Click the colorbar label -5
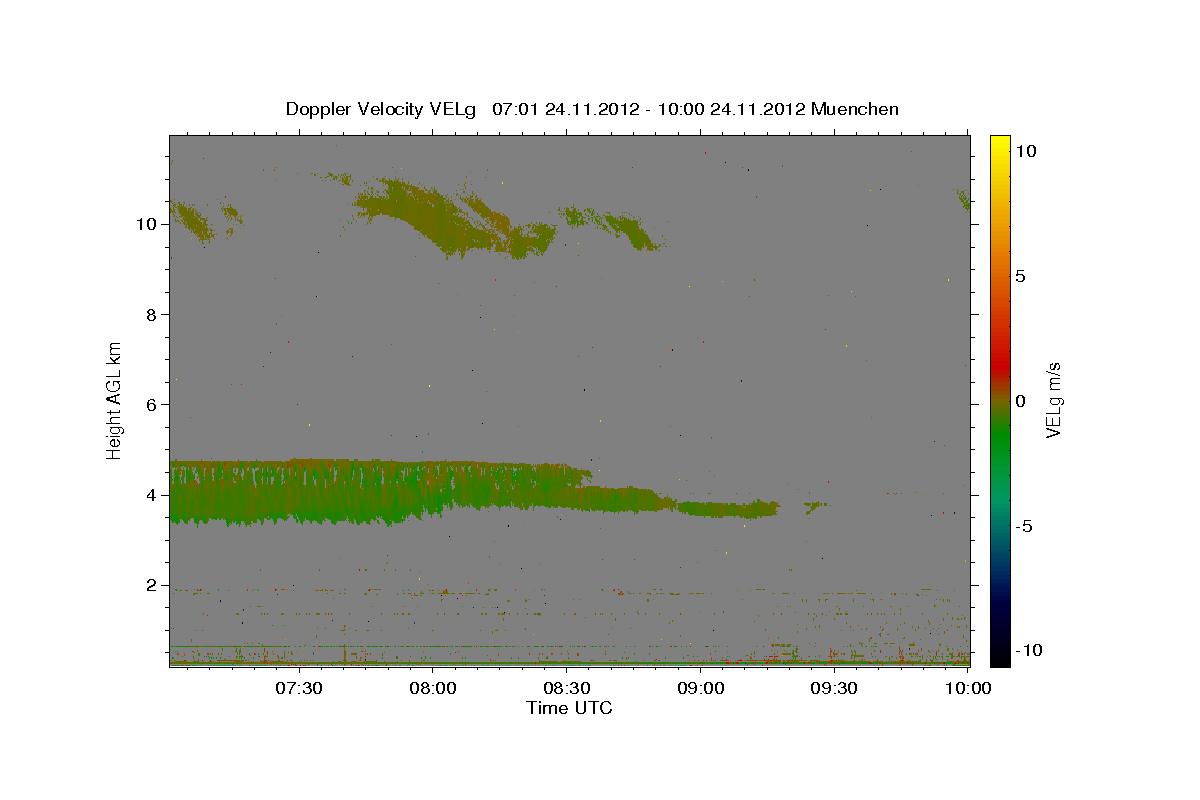 point(1024,526)
